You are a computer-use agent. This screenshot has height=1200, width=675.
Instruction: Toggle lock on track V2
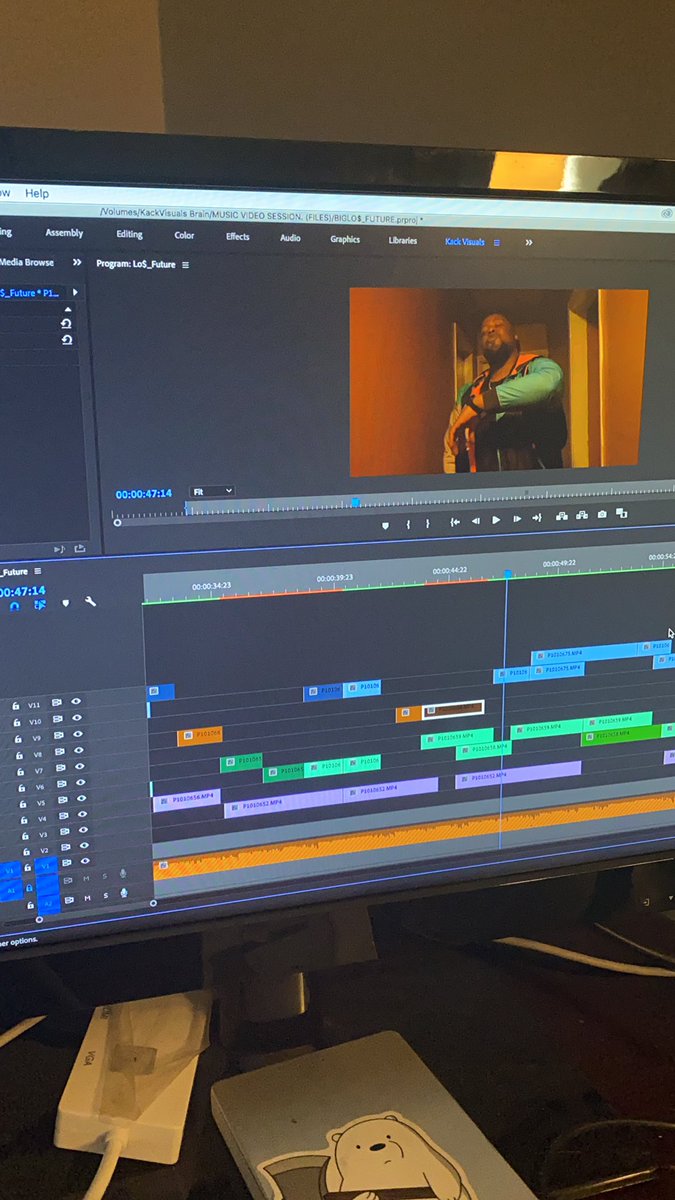point(27,851)
